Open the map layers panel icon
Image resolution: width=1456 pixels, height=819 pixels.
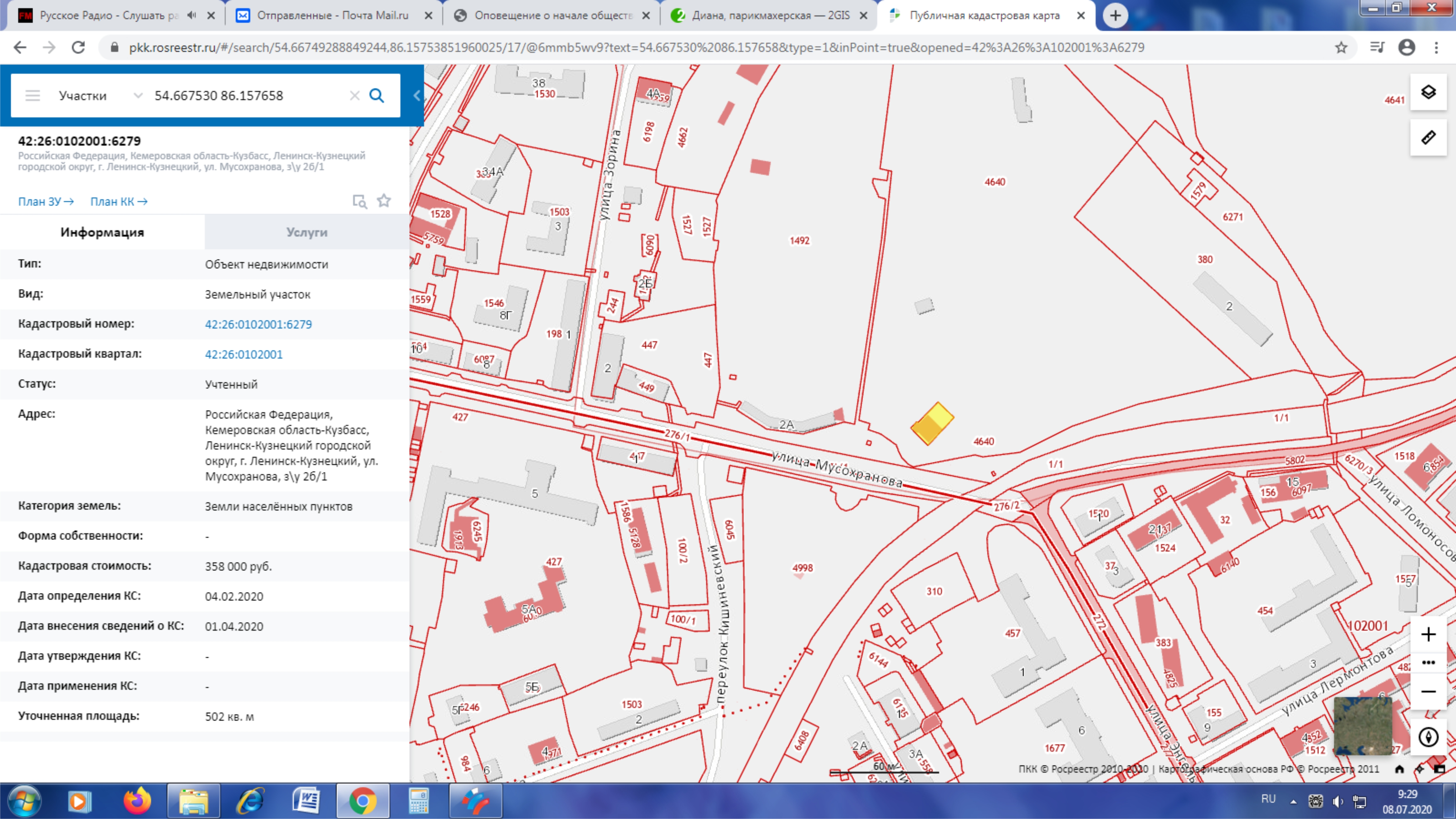1428,92
